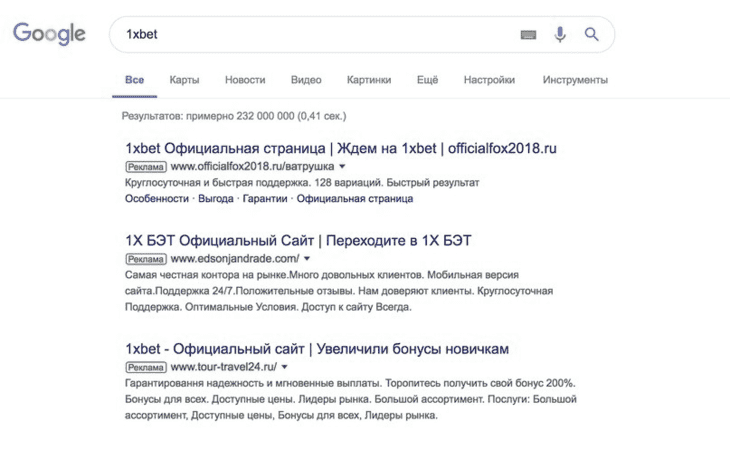730x450 pixels.
Task: Switch to the Картинки tab
Action: tap(369, 80)
